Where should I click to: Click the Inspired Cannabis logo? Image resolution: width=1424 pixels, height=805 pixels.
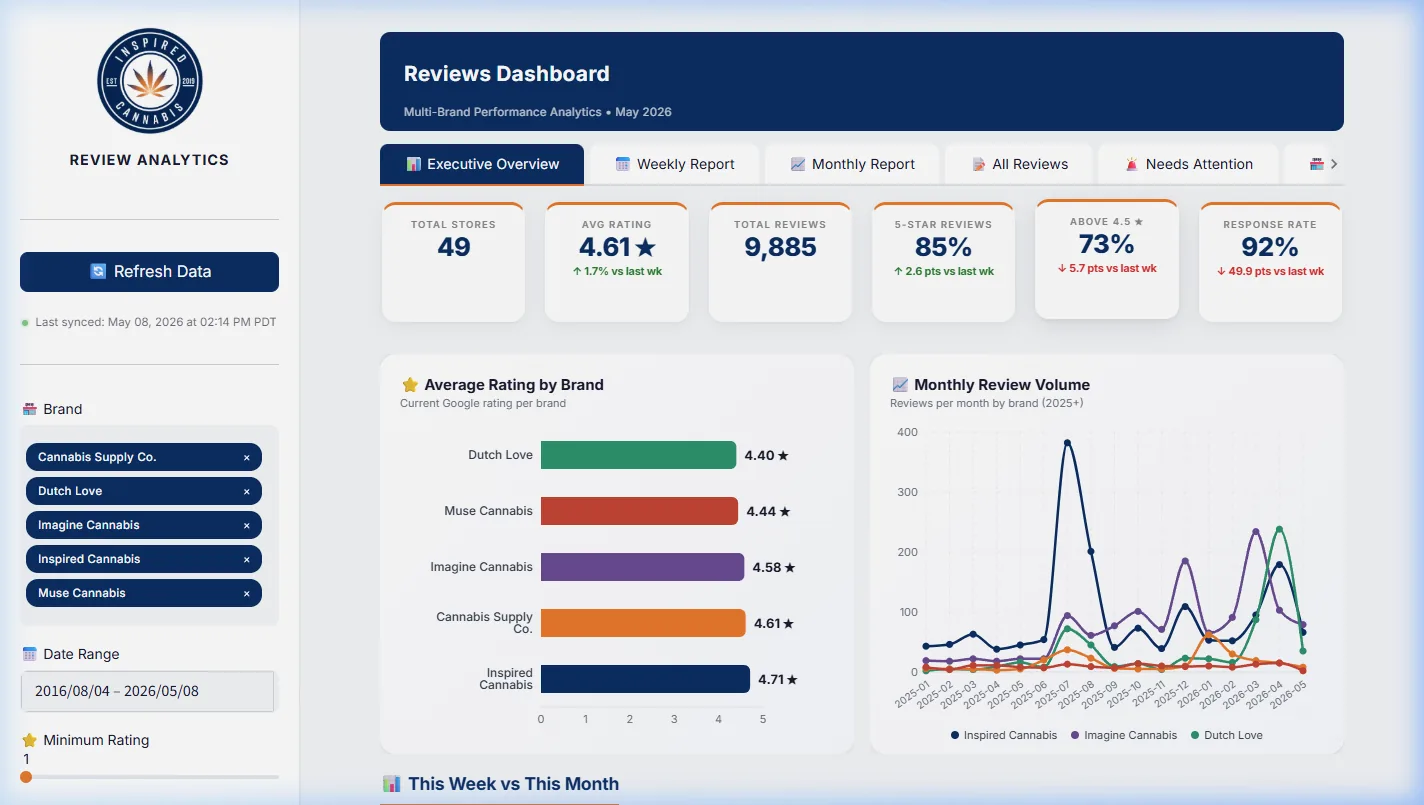150,81
